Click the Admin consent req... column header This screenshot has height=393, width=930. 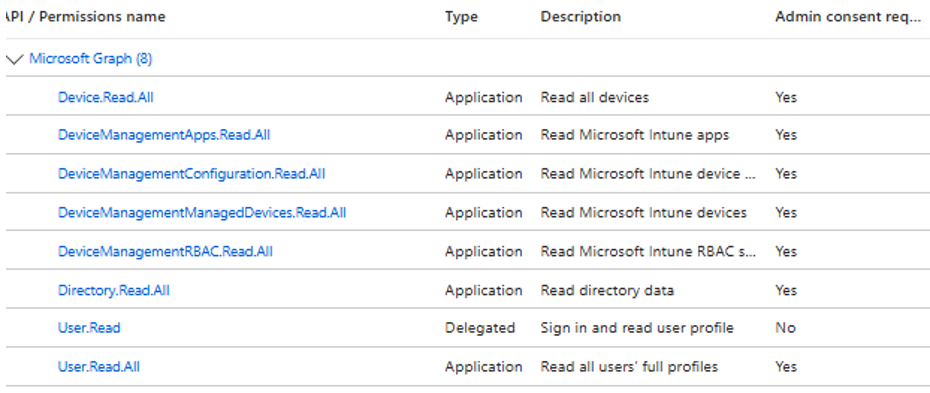coord(848,17)
